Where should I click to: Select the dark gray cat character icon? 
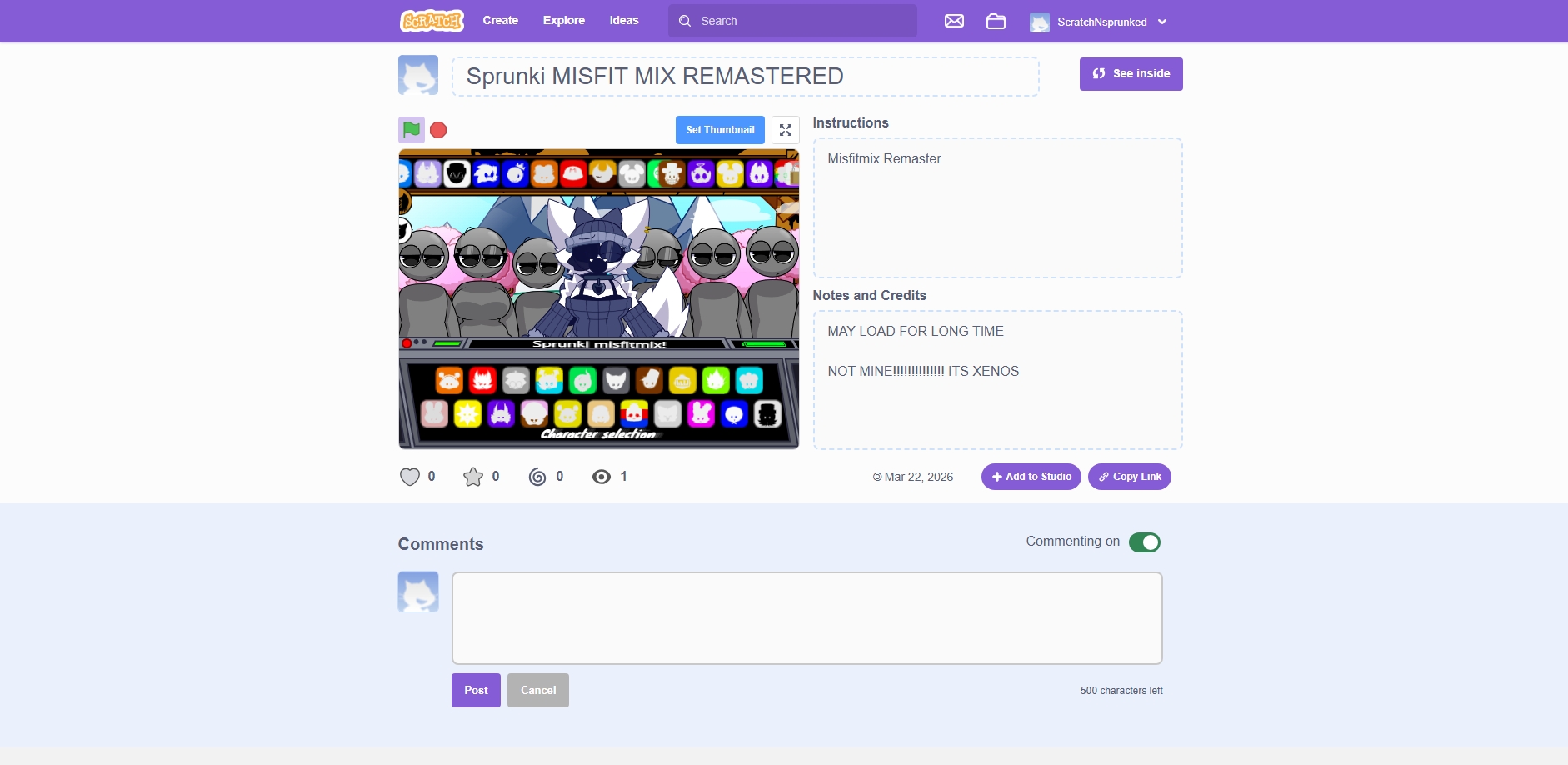[x=616, y=380]
